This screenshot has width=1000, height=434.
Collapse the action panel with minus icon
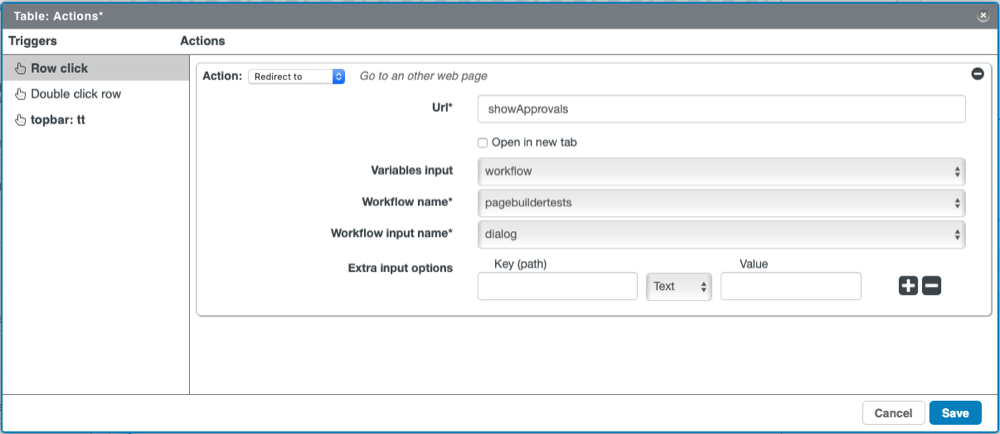point(977,74)
